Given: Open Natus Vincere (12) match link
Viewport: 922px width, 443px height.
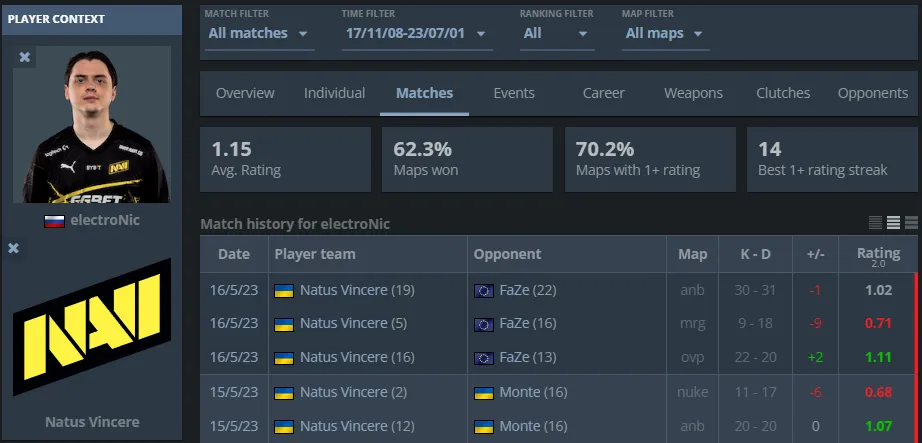Looking at the screenshot, I should pos(358,425).
